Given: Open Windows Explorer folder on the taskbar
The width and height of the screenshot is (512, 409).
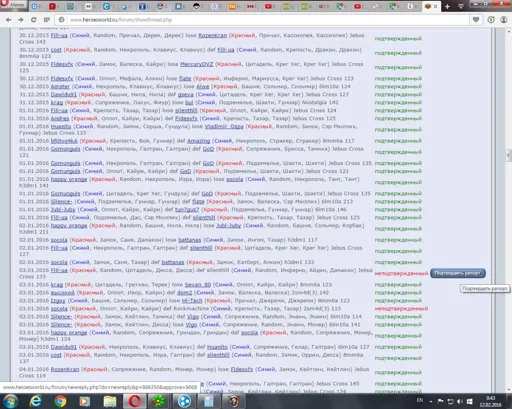Looking at the screenshot, I should tap(110, 401).
